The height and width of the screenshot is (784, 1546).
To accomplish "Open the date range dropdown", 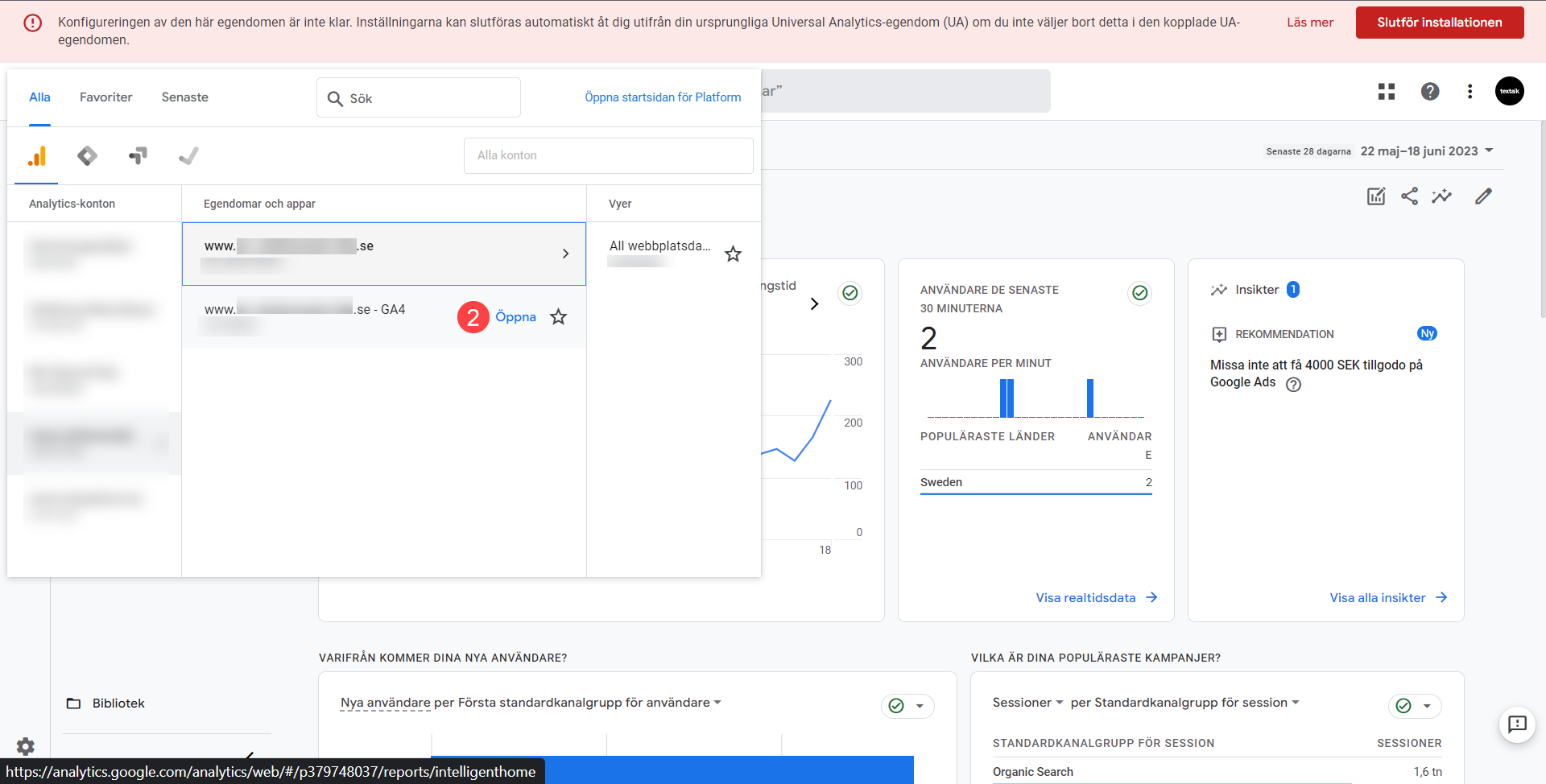I will (1426, 151).
